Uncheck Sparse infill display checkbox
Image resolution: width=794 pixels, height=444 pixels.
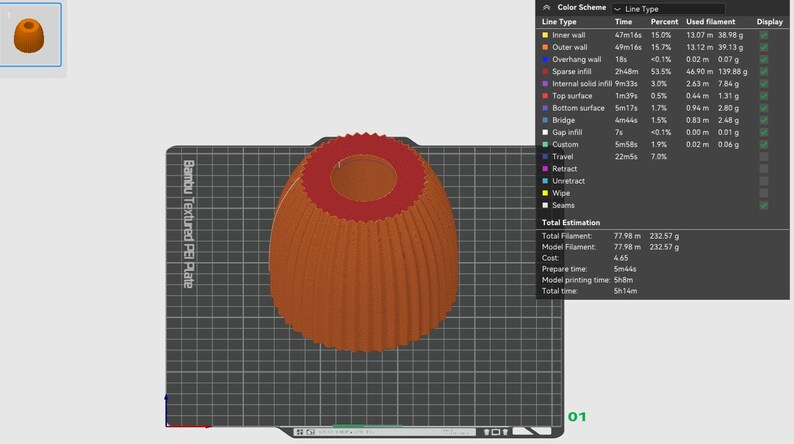[764, 72]
